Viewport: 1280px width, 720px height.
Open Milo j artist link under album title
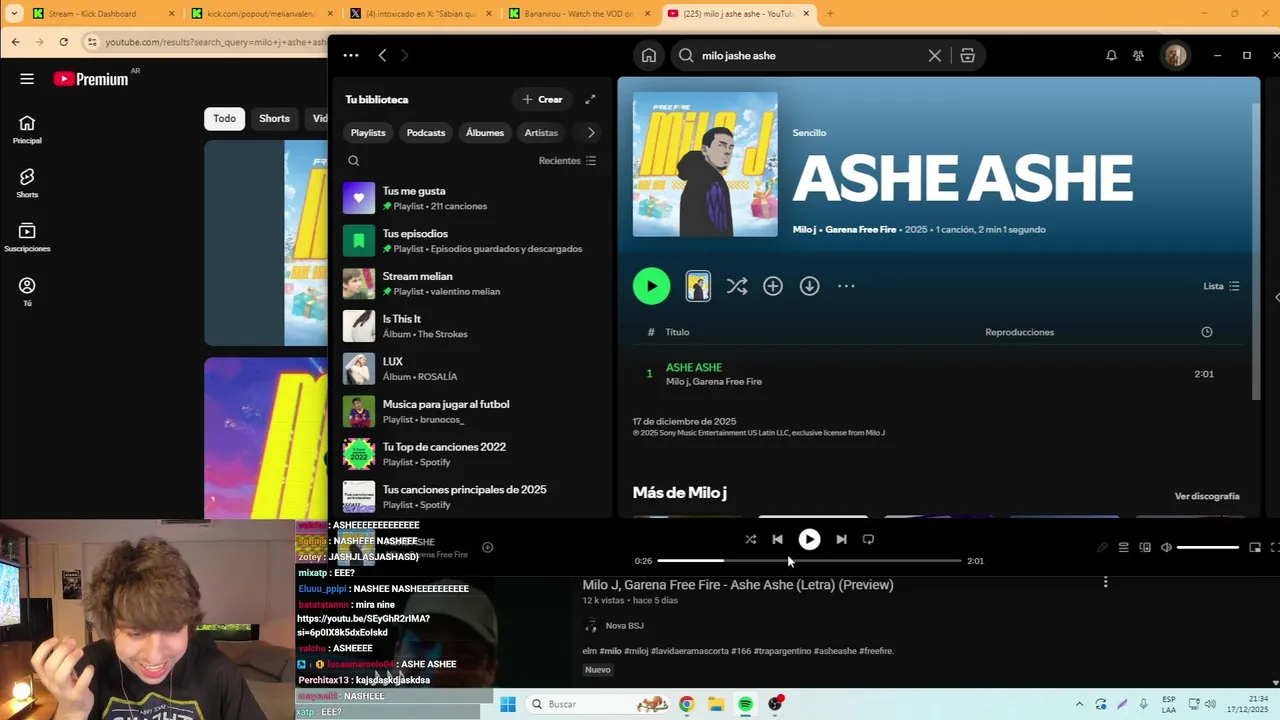804,230
